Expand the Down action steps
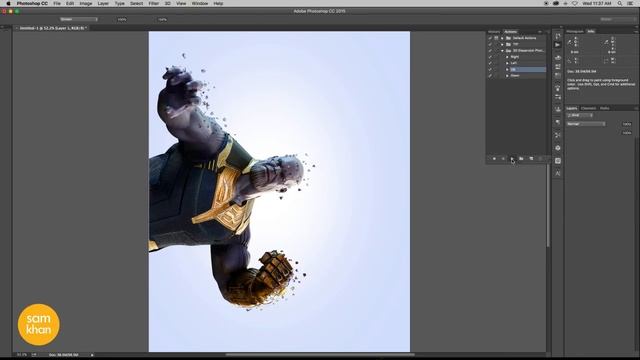The width and height of the screenshot is (640, 360). click(507, 76)
